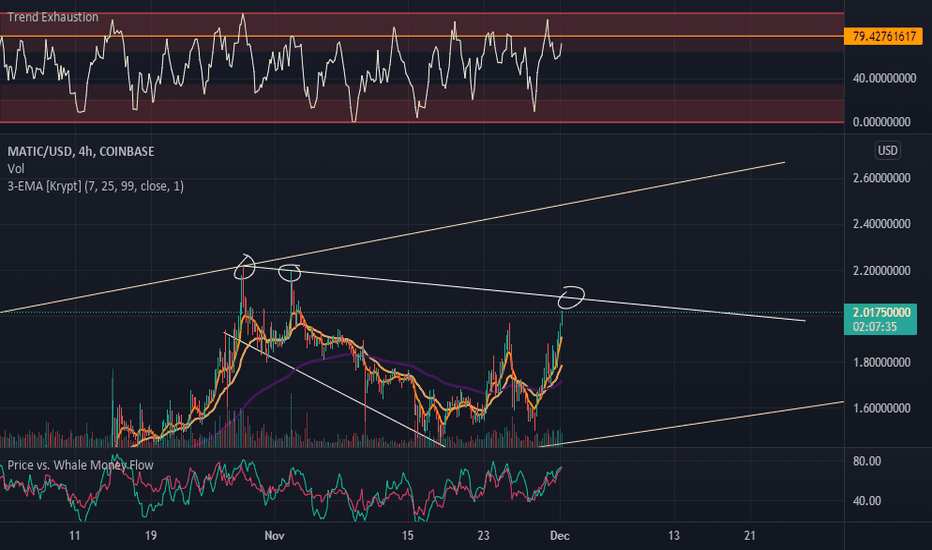Click the USD currency button
This screenshot has height=550, width=932.
coord(887,150)
